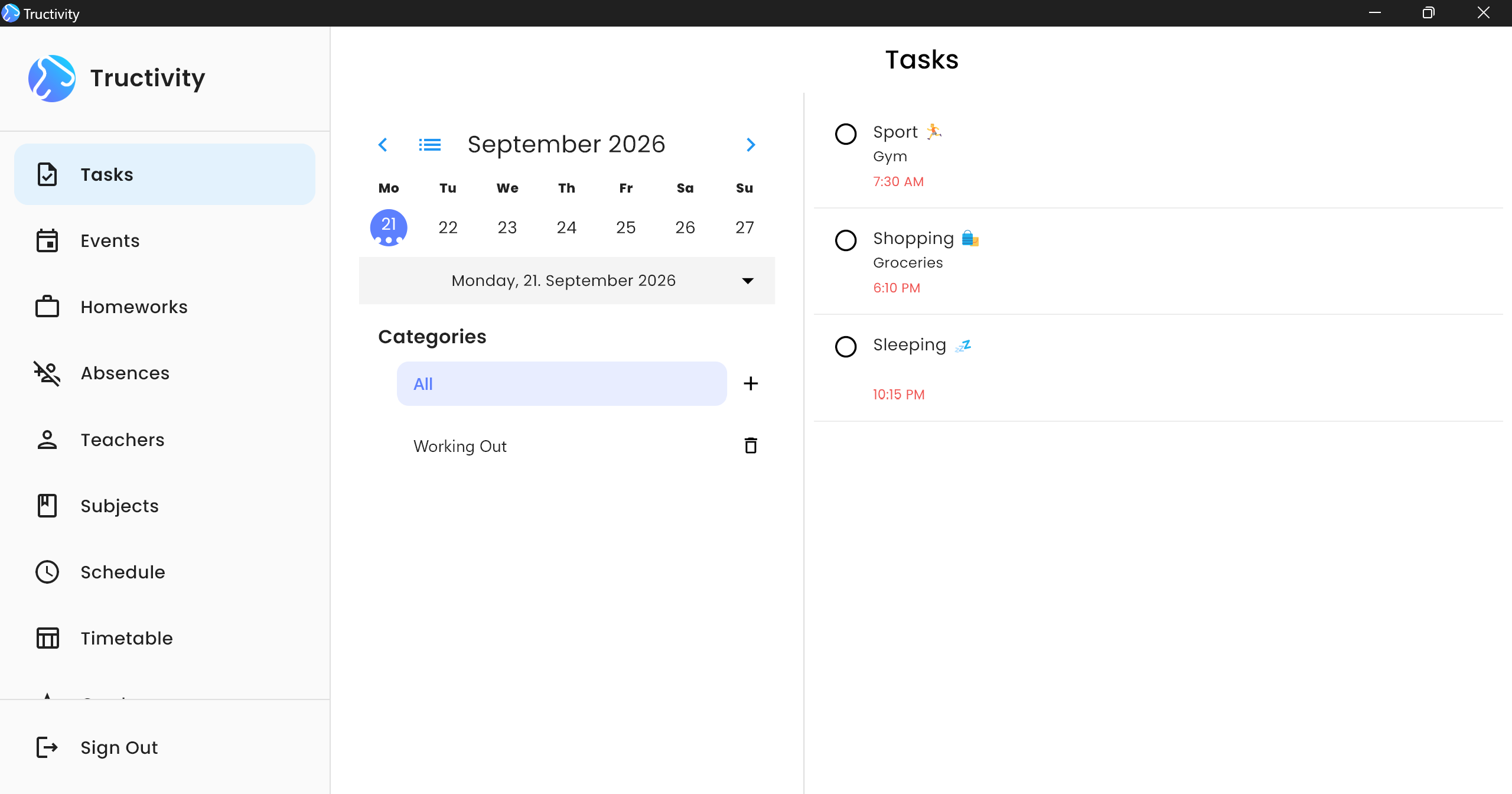Click the Timetable grid icon
The width and height of the screenshot is (1512, 794).
point(47,638)
